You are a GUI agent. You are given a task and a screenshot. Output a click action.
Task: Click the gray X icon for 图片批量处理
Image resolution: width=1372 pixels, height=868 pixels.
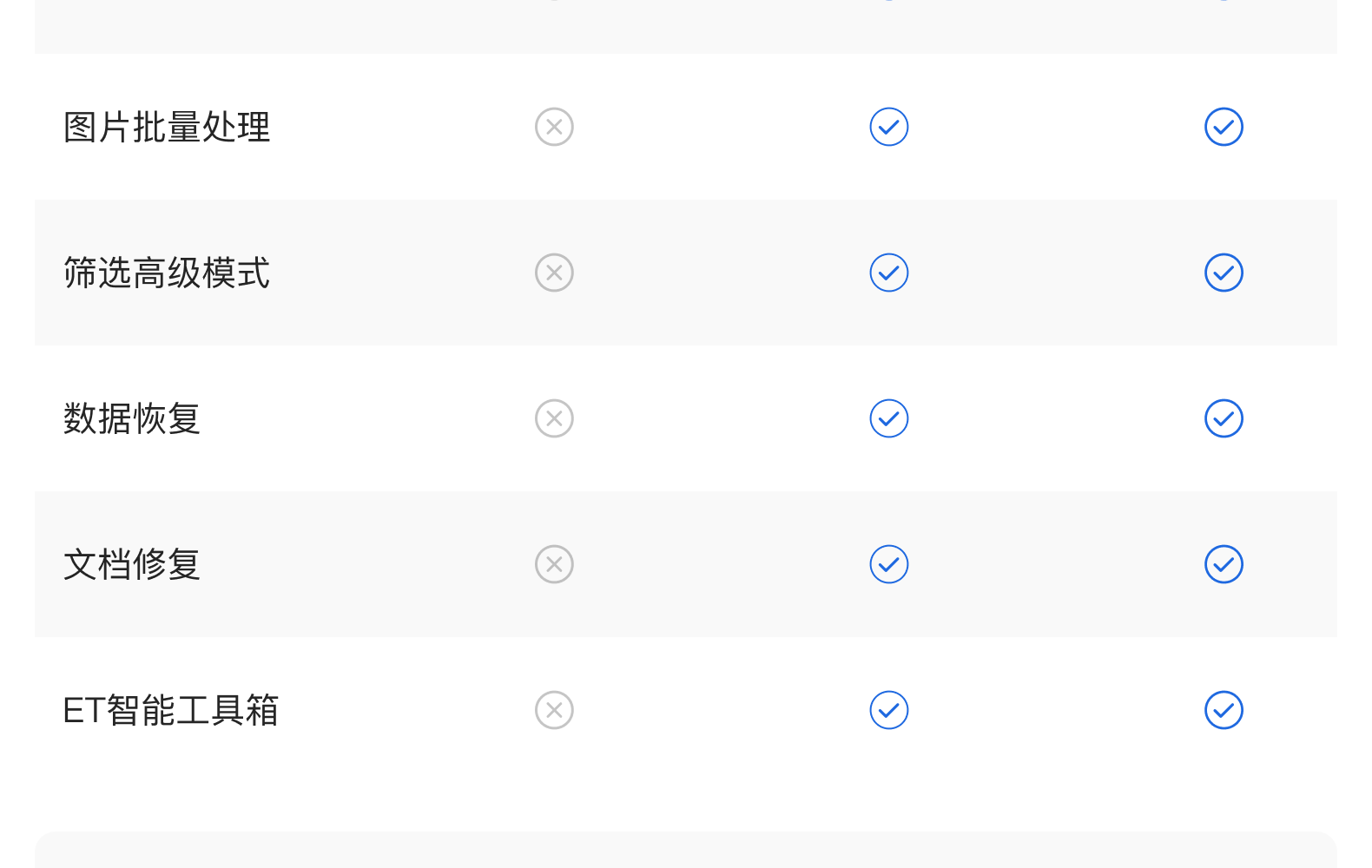click(554, 127)
